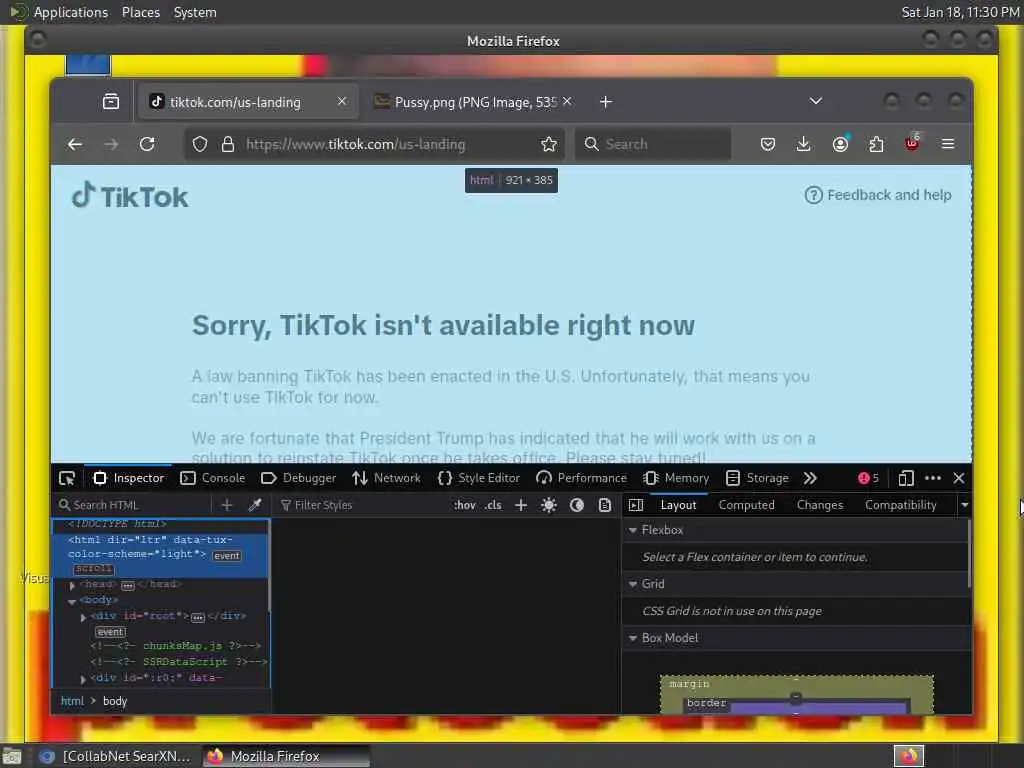Reload the TikTok page

(147, 144)
